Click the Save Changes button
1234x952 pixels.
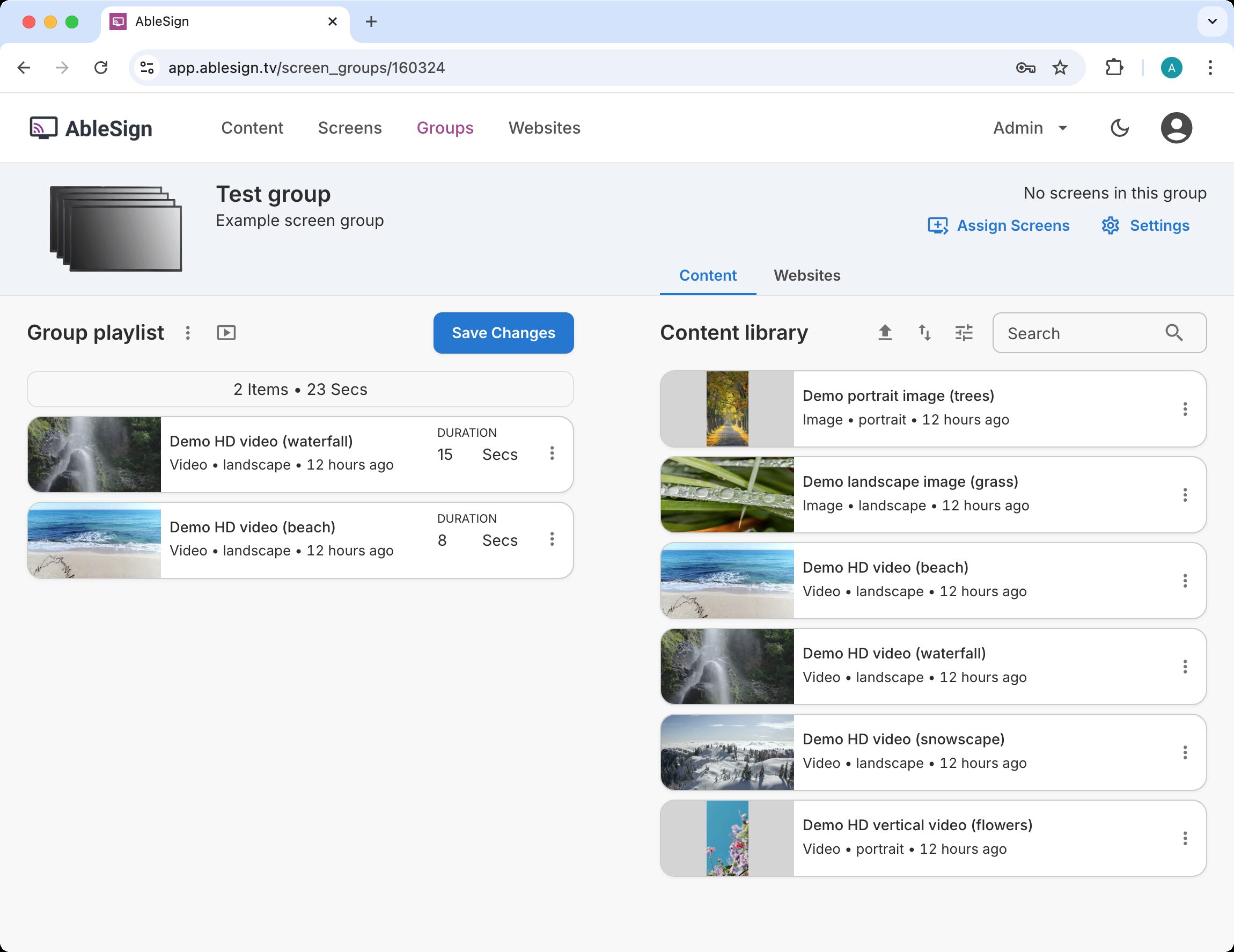click(x=503, y=333)
